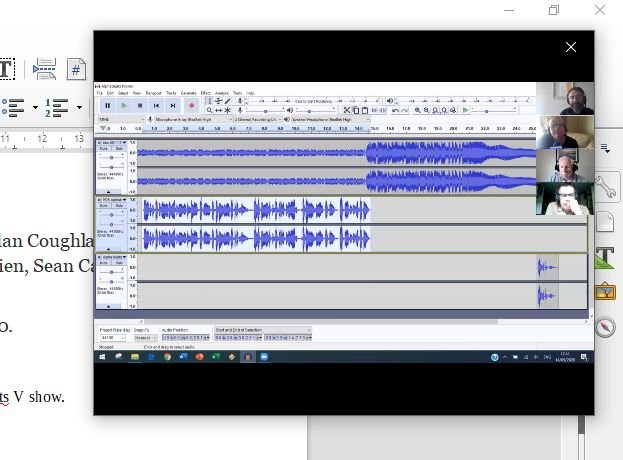
Task: Close the image preview with the X
Action: click(x=571, y=47)
